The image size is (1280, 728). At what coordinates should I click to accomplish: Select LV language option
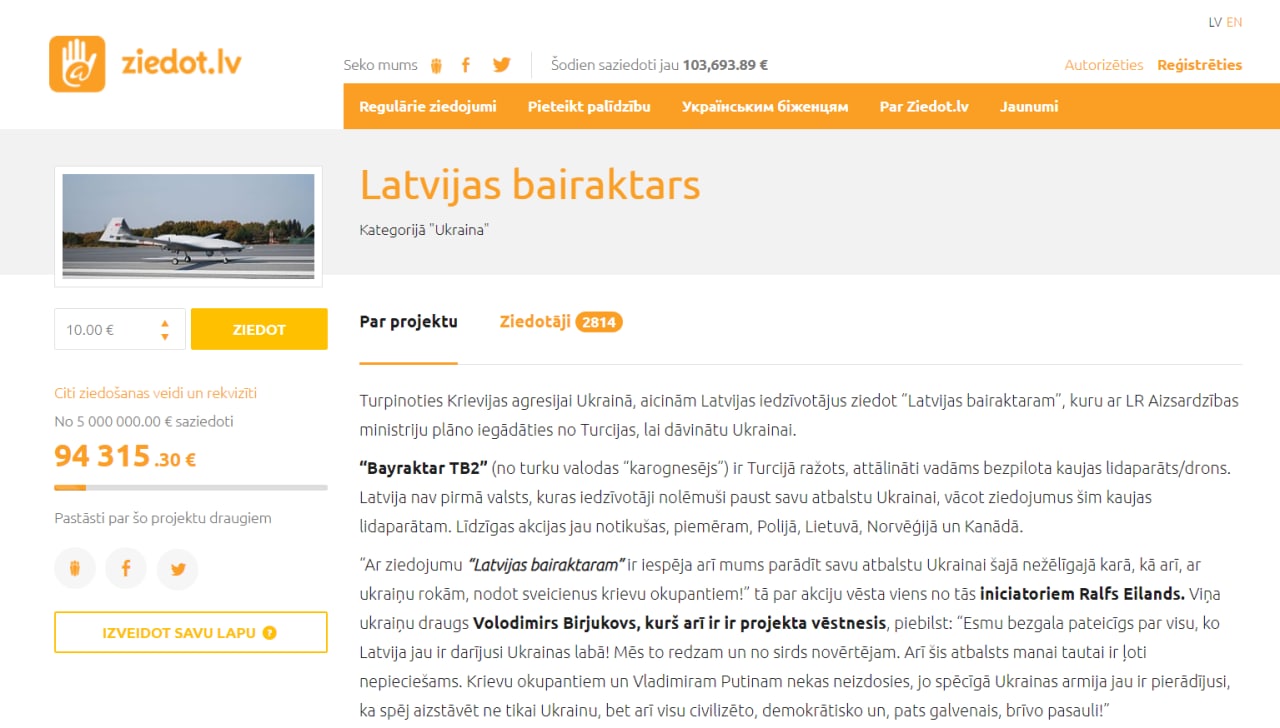[x=1214, y=22]
